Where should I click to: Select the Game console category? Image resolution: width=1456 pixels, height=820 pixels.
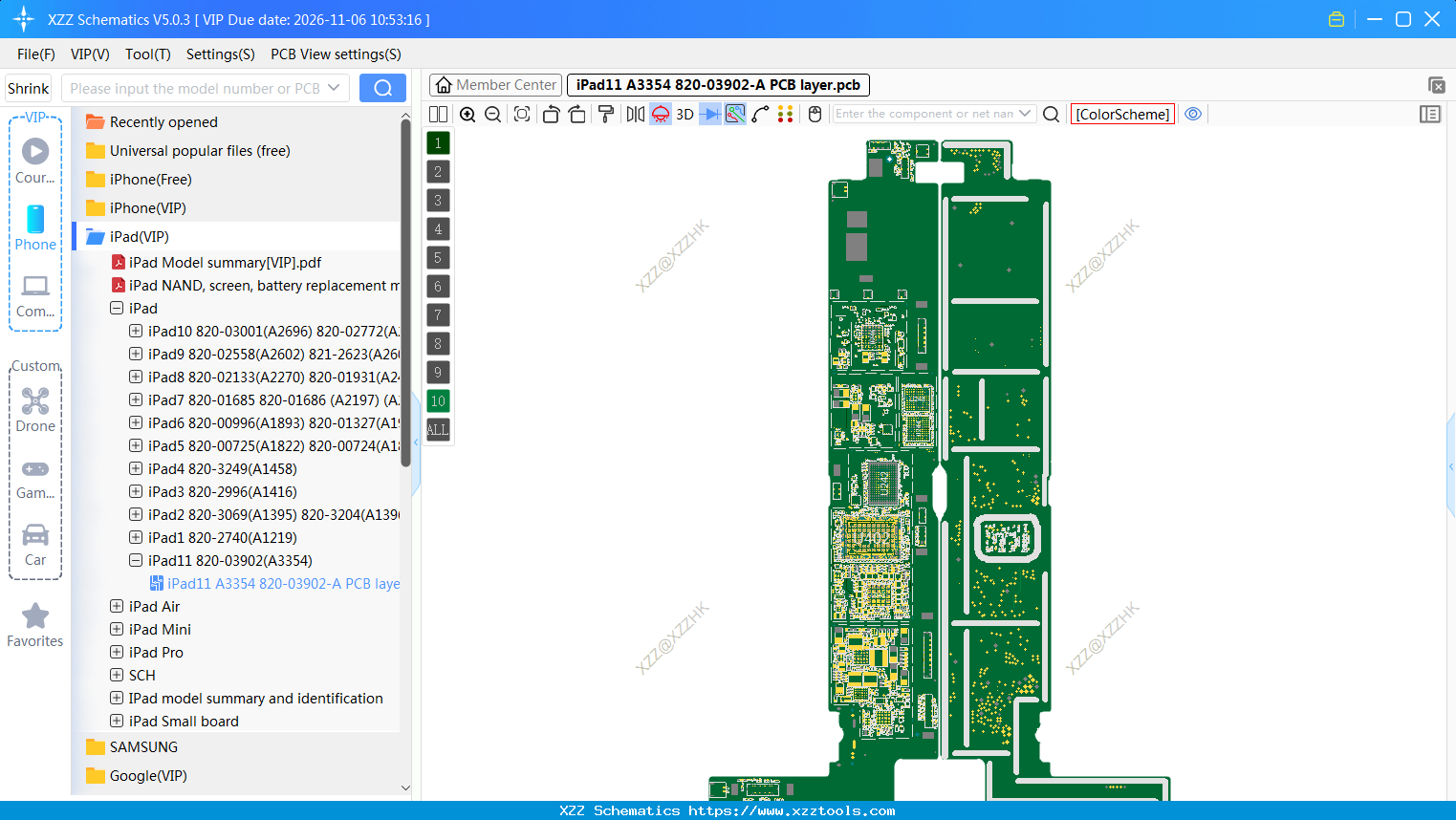pyautogui.click(x=35, y=479)
